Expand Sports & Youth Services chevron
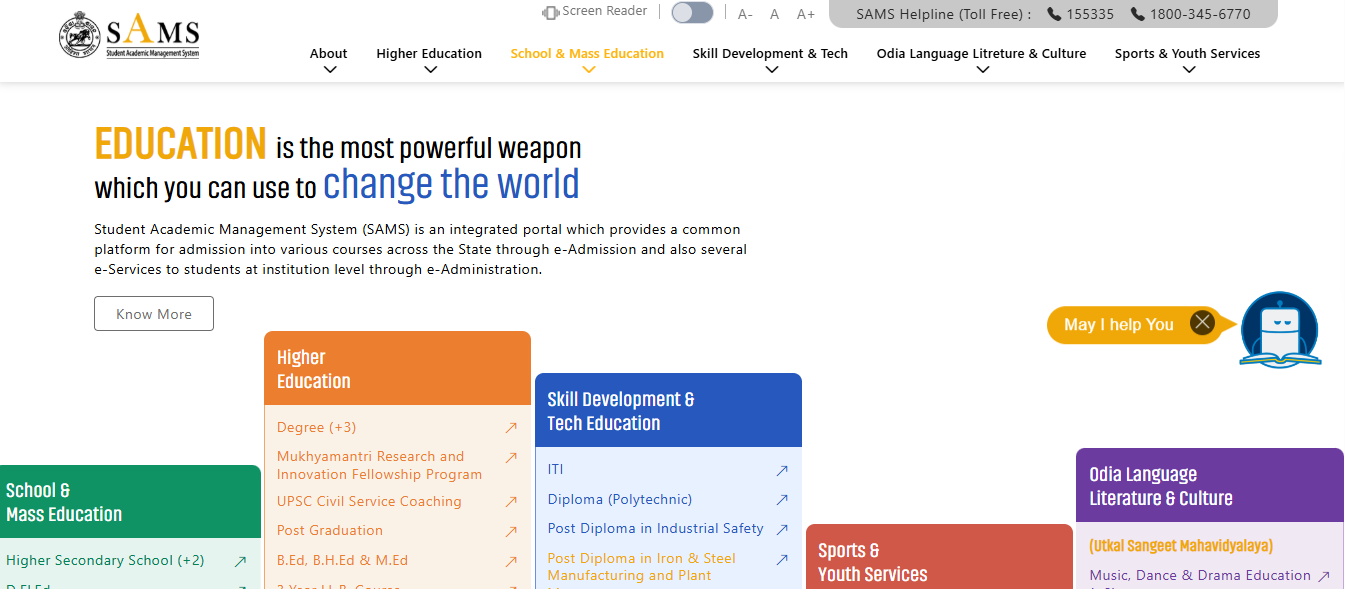Viewport: 1345px width, 589px height. click(1188, 70)
